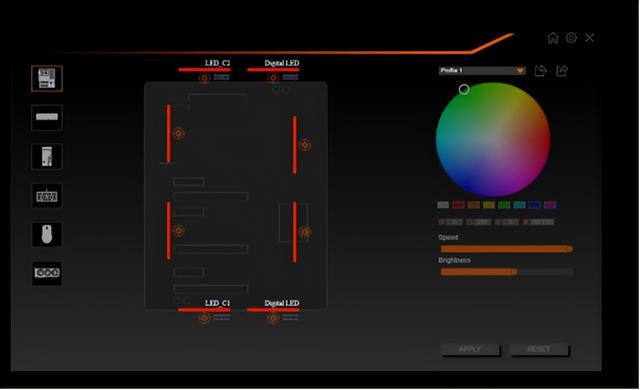Click the Brightness slider bar

coord(507,272)
